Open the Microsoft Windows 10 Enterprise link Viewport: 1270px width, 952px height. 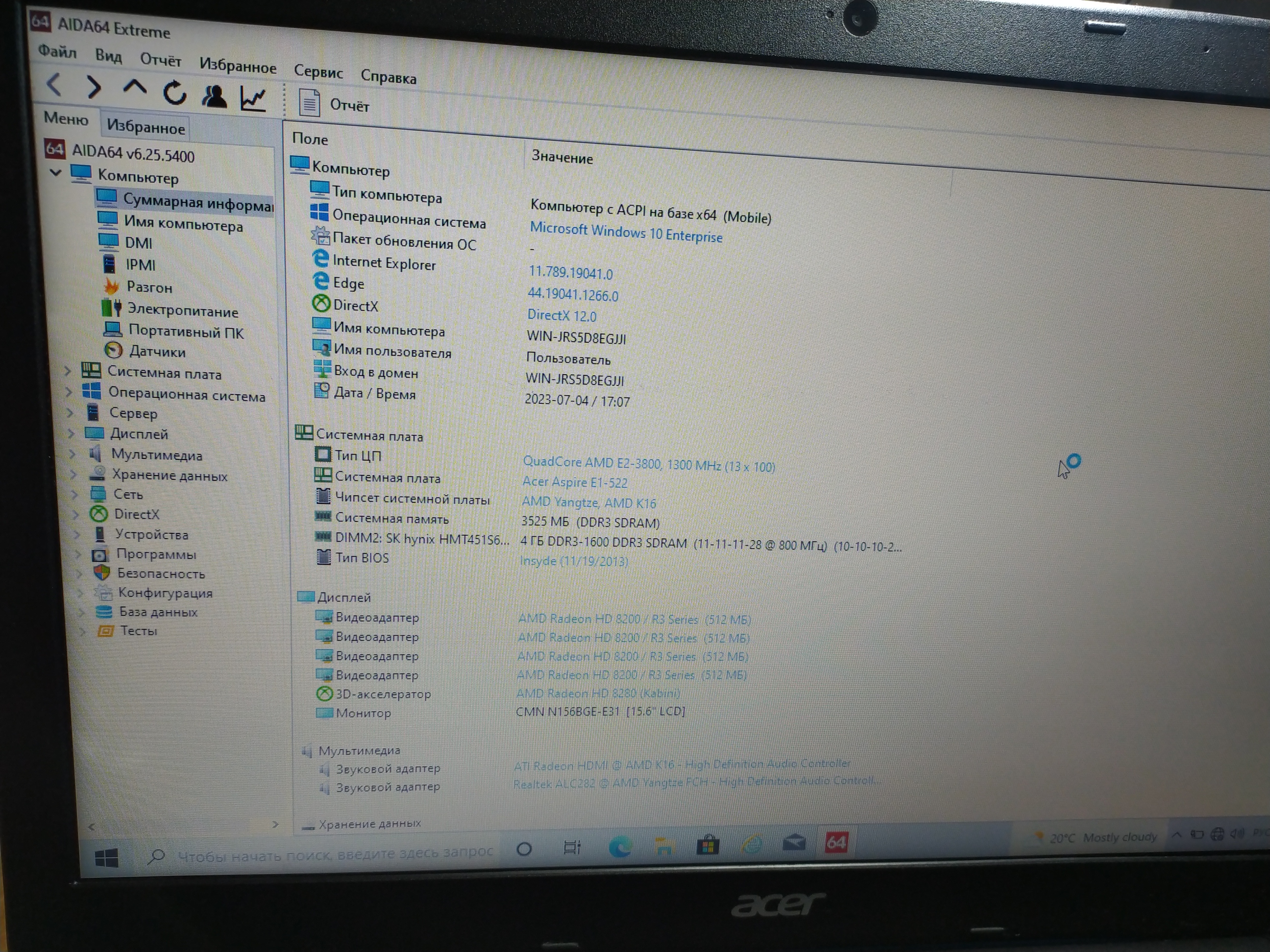pos(626,233)
